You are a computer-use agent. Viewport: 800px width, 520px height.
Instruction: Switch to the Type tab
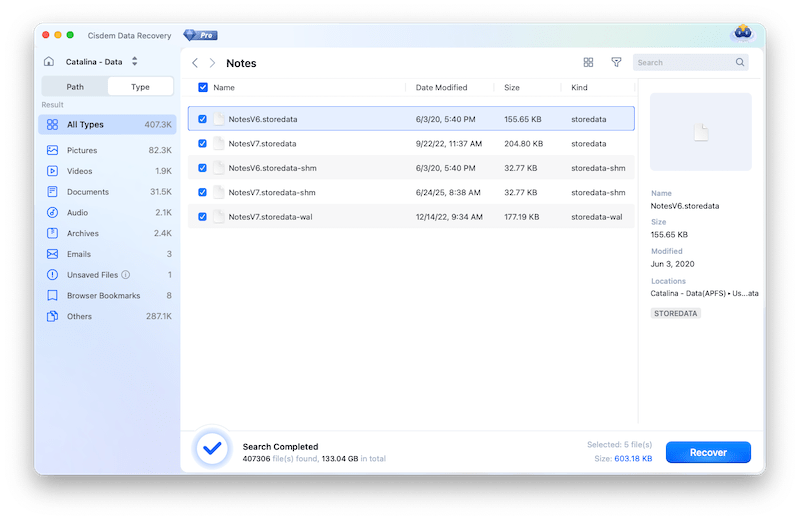[x=140, y=87]
